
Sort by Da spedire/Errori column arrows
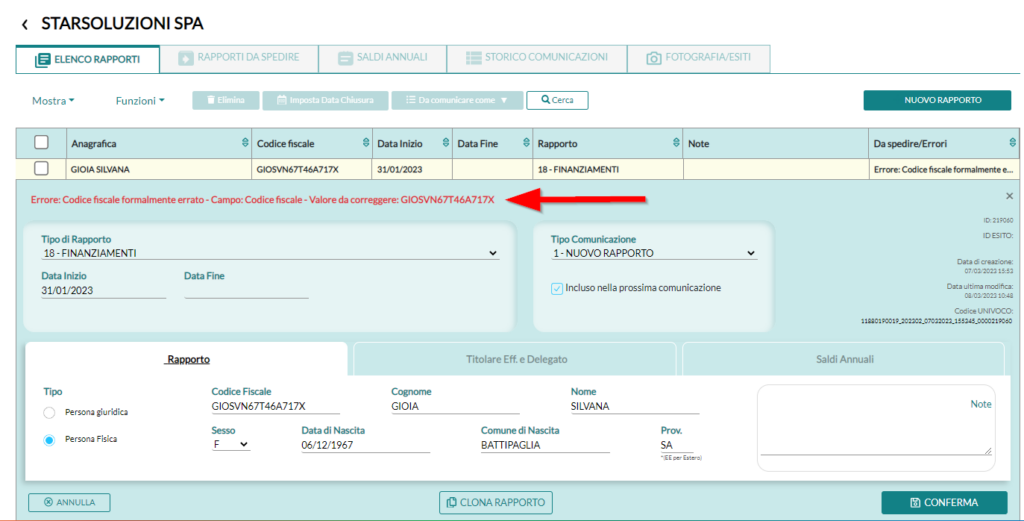1012,143
